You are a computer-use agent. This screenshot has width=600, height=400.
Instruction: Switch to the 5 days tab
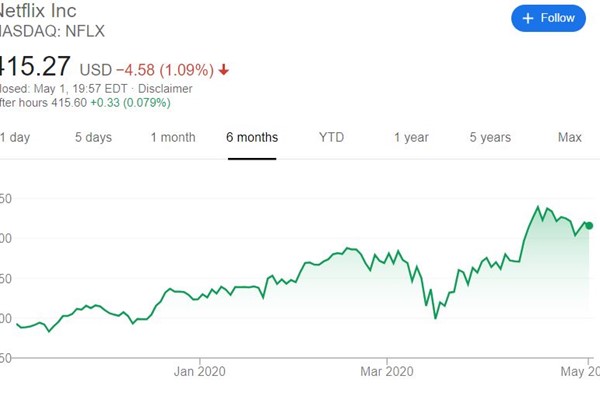click(93, 137)
